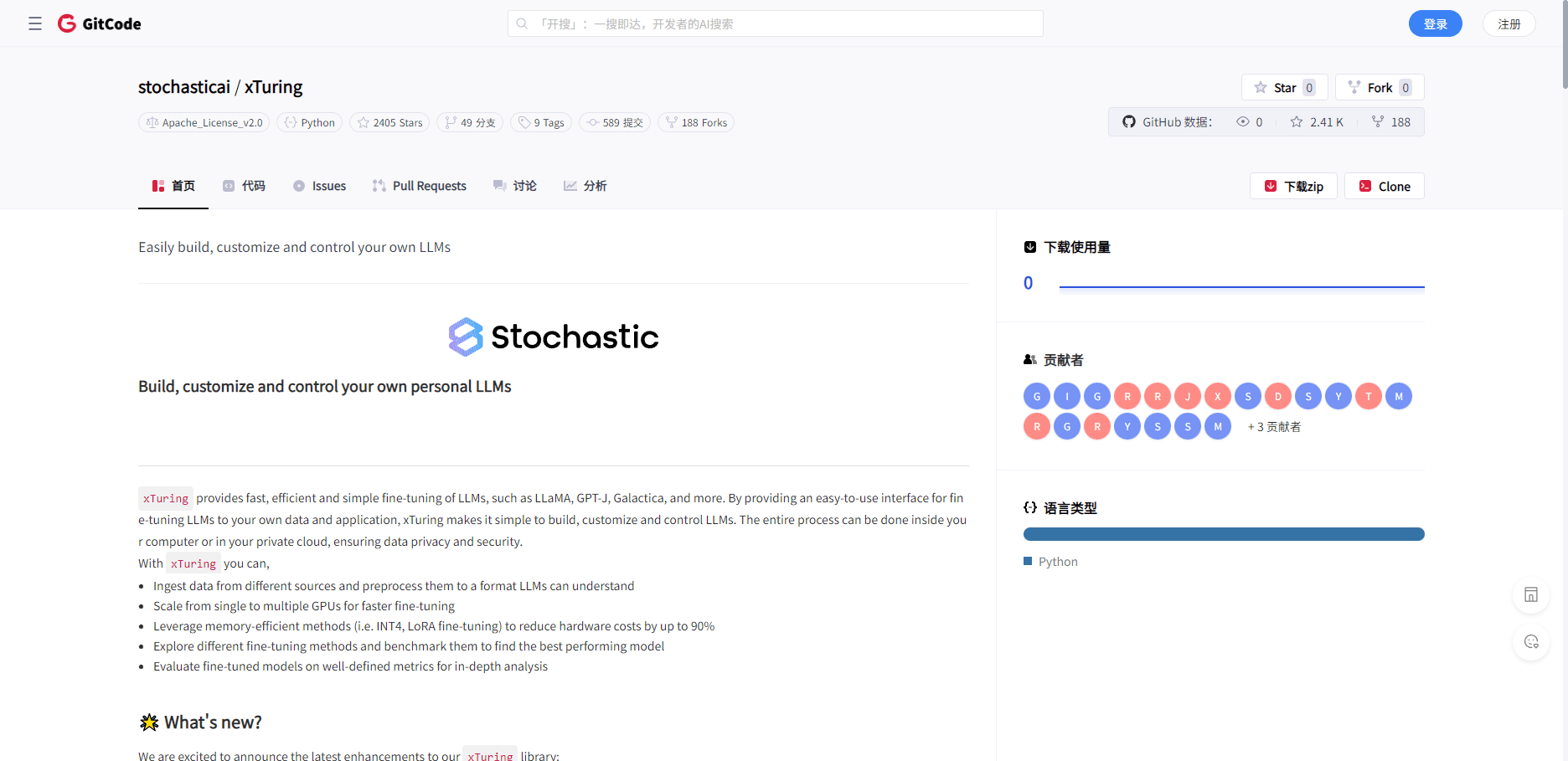Click the search magnifier icon
The image size is (1568, 761).
coord(522,23)
